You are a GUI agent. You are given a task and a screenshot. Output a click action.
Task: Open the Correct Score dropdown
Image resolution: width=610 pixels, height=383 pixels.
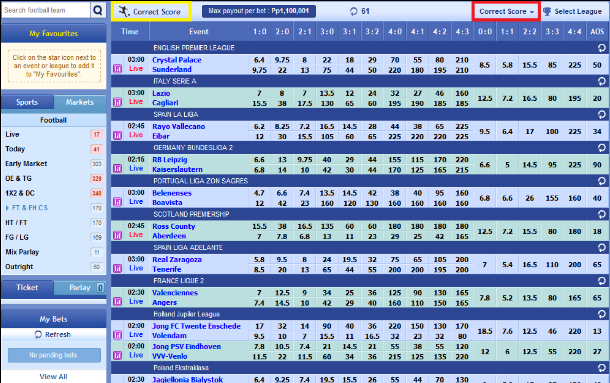tap(506, 12)
